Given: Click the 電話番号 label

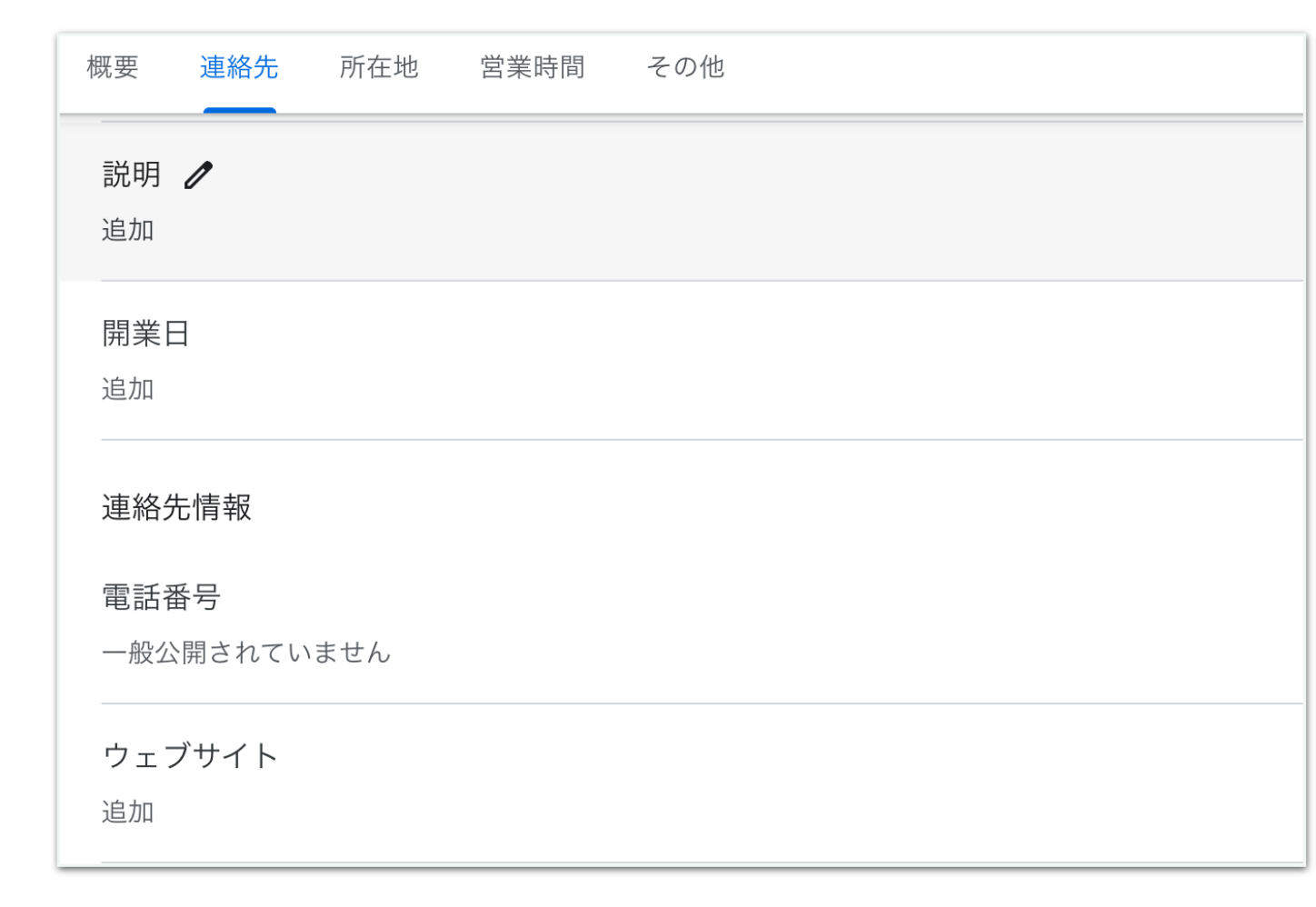Looking at the screenshot, I should pos(162,597).
